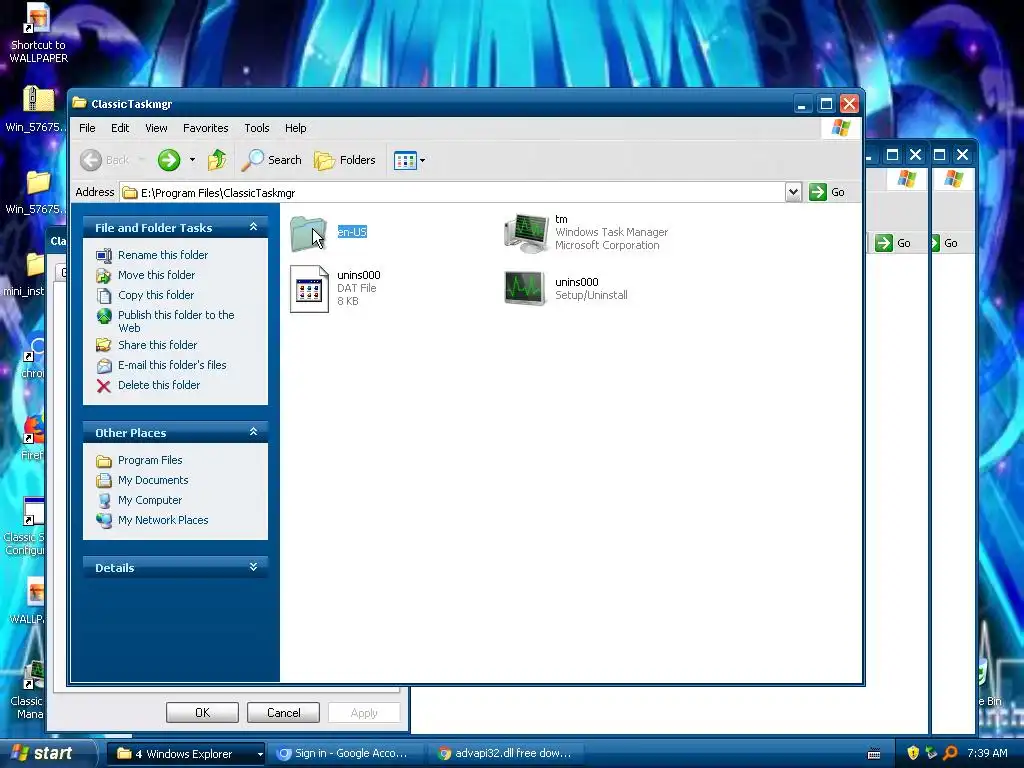
Task: Toggle the Folders pane button
Action: pyautogui.click(x=345, y=160)
